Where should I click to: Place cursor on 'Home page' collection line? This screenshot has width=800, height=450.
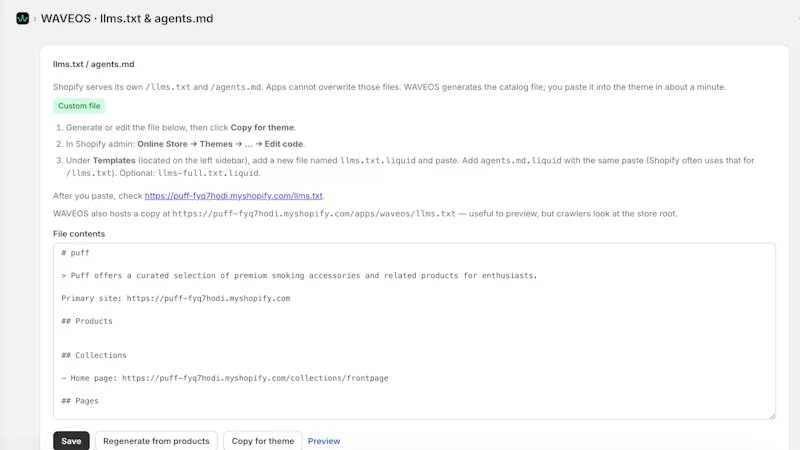coord(224,378)
